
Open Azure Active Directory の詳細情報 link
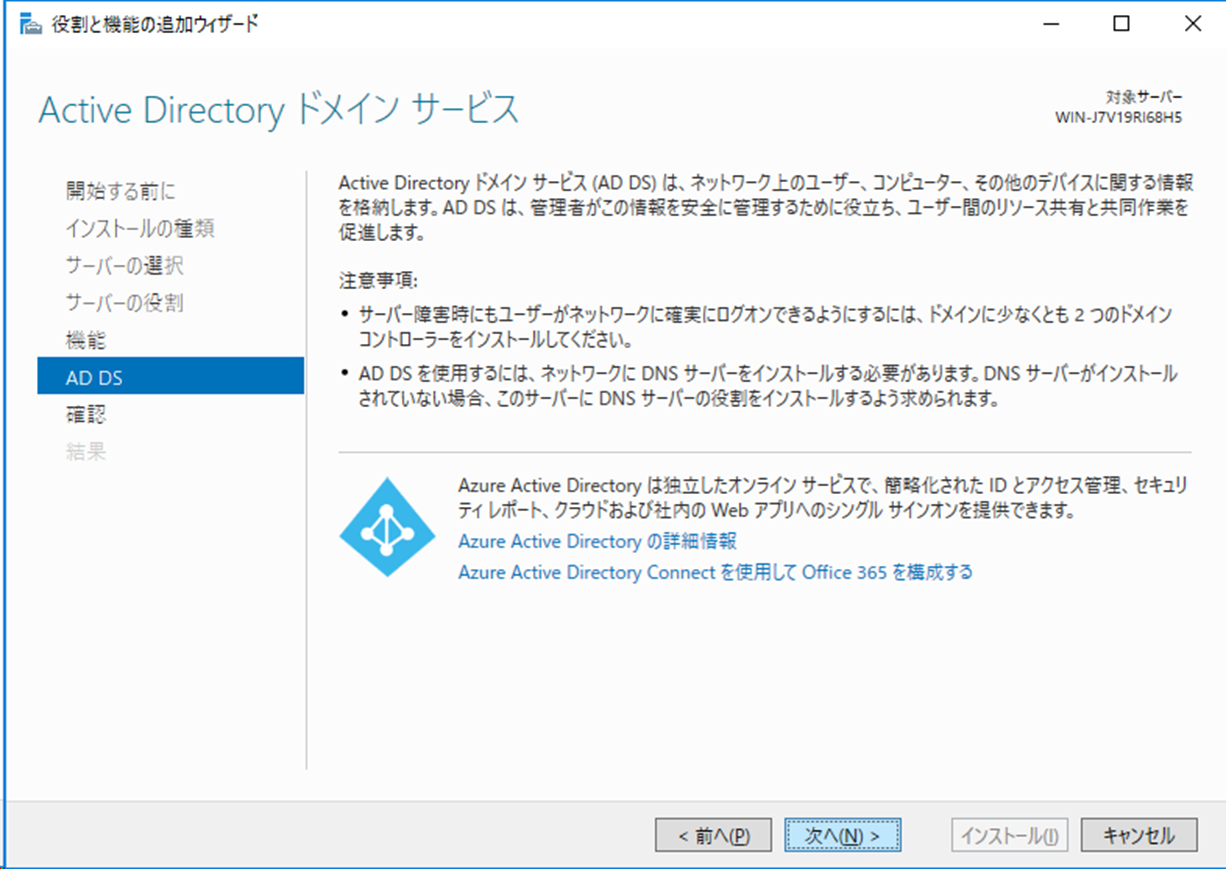[x=597, y=541]
